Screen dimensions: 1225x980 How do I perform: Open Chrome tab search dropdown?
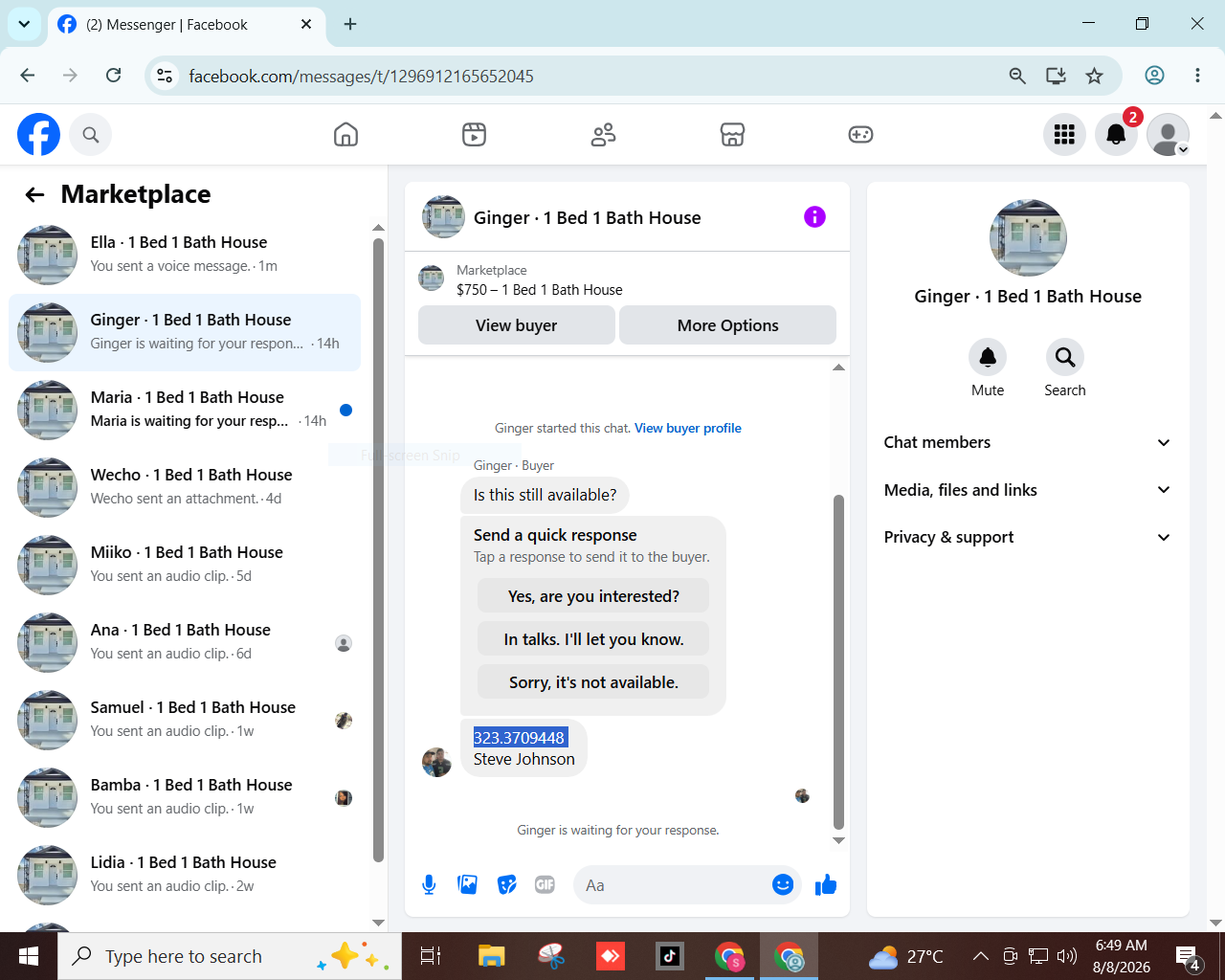(x=24, y=24)
